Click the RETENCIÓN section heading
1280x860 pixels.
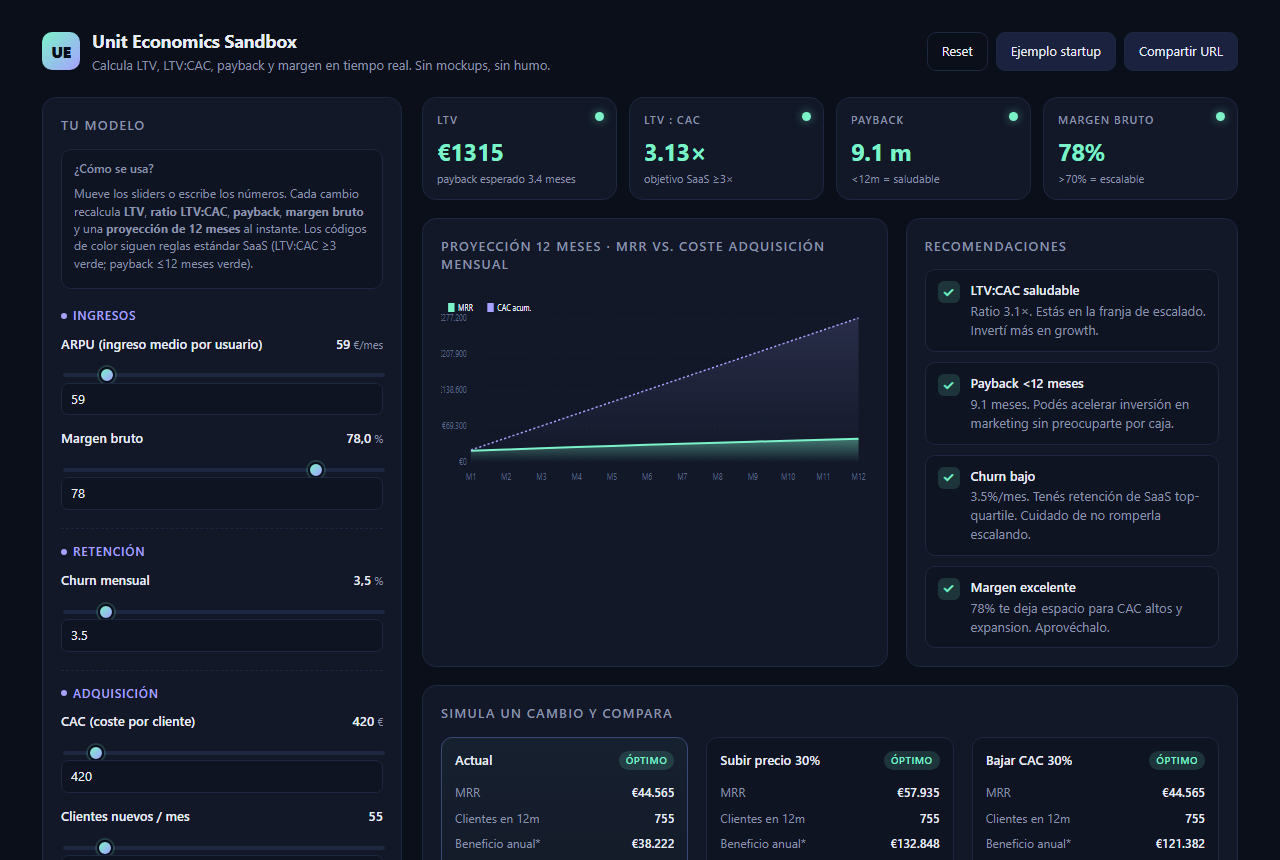point(109,552)
